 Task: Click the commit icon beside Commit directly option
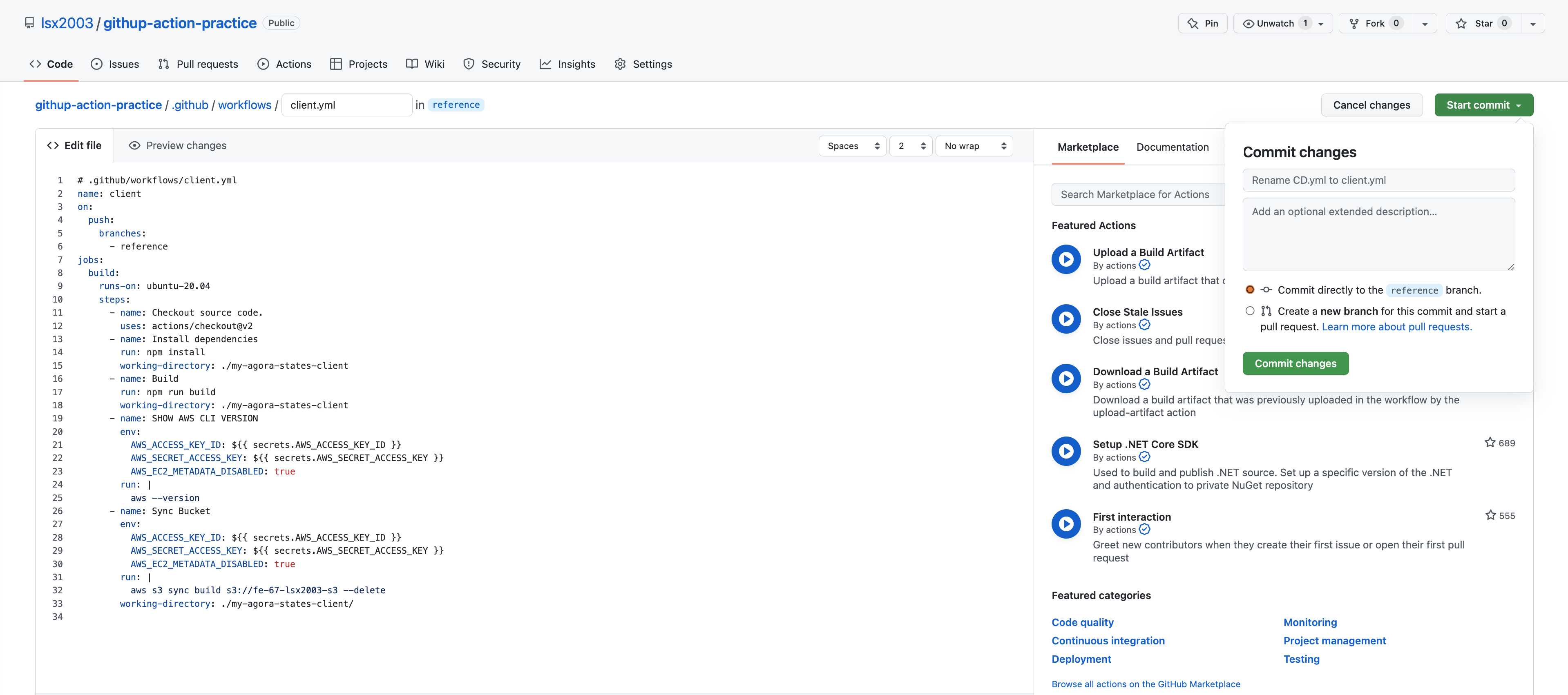[1266, 290]
